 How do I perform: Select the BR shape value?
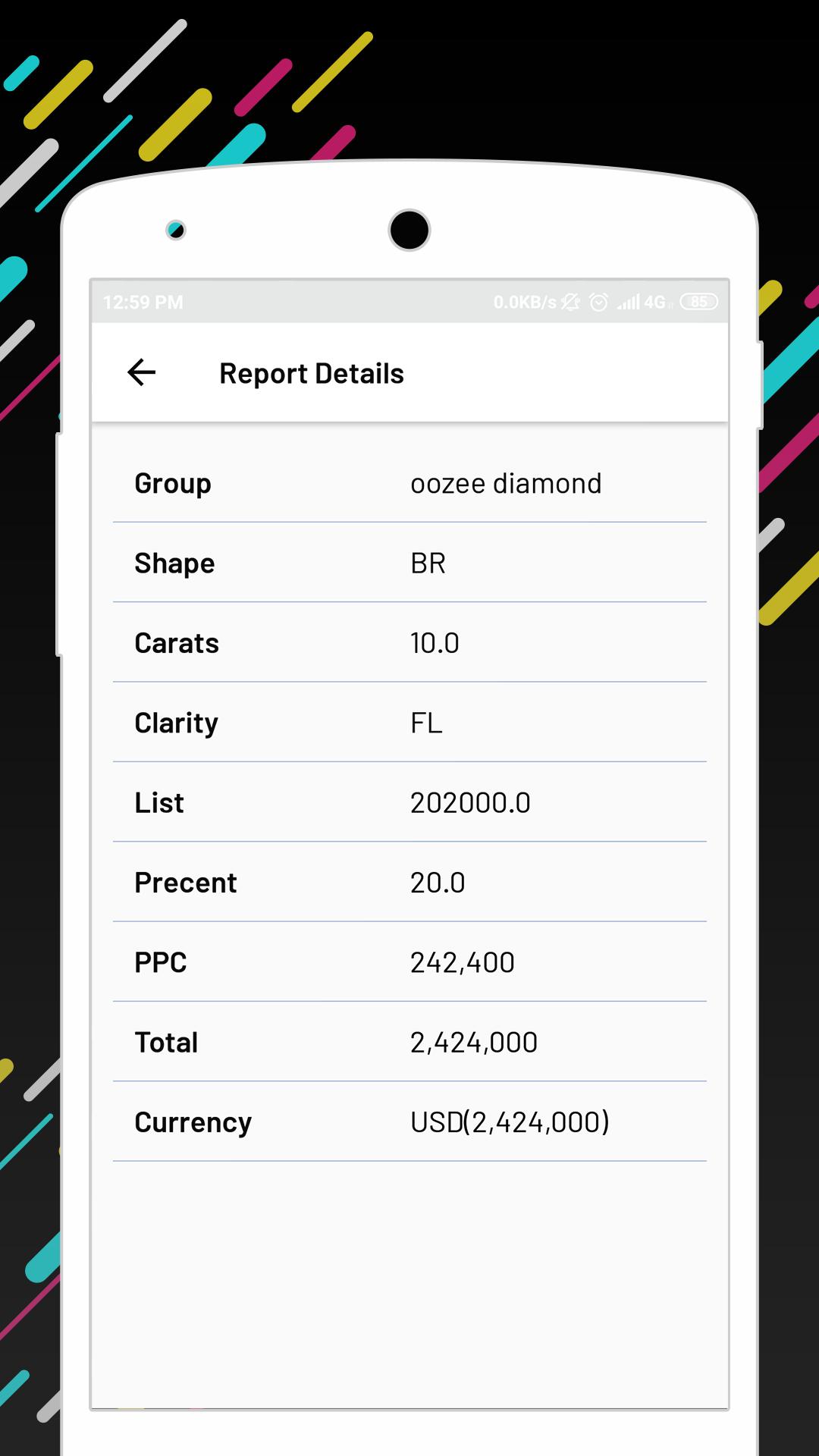tap(428, 563)
